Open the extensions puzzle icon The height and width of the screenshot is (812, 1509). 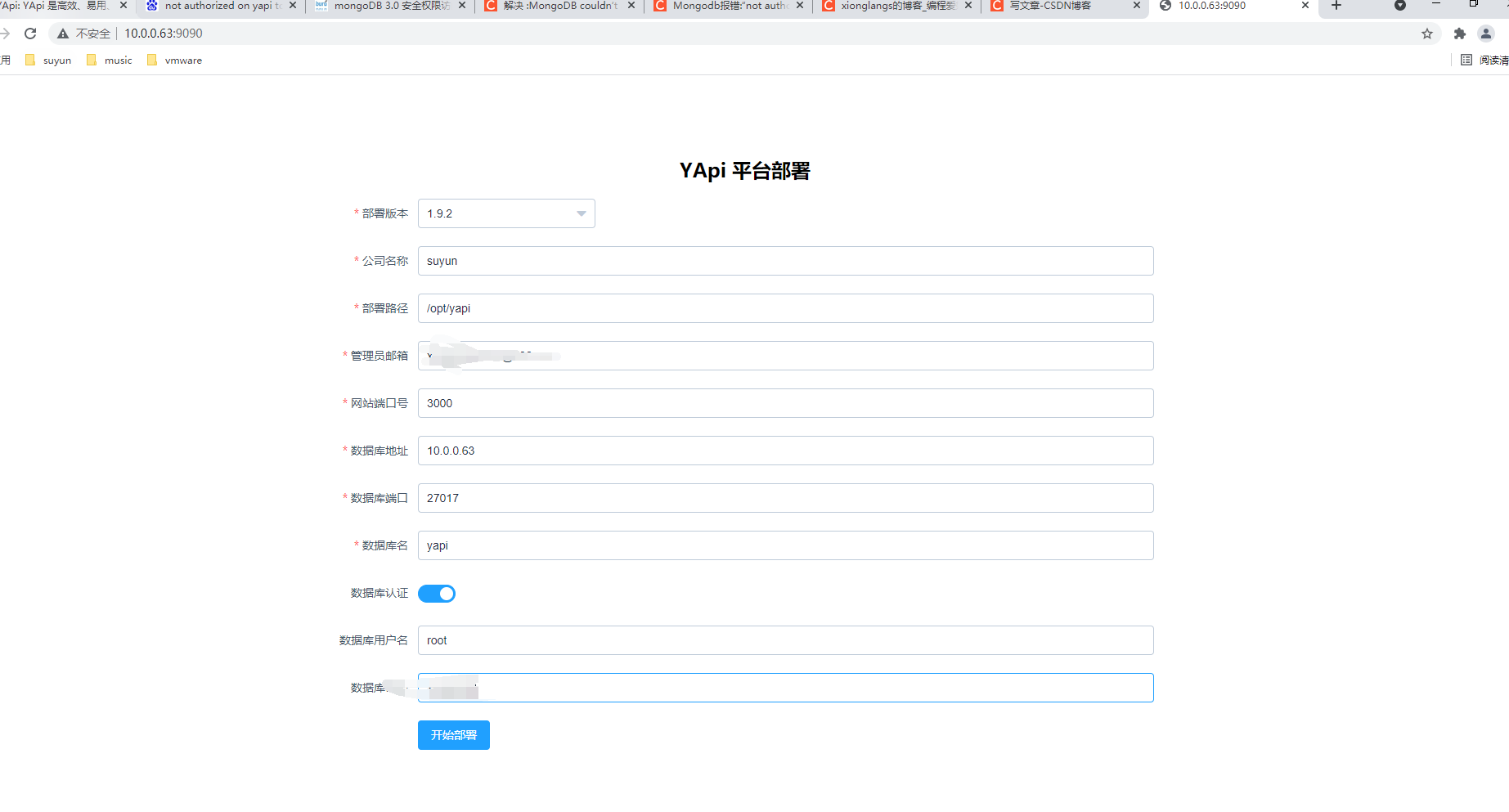coord(1460,34)
